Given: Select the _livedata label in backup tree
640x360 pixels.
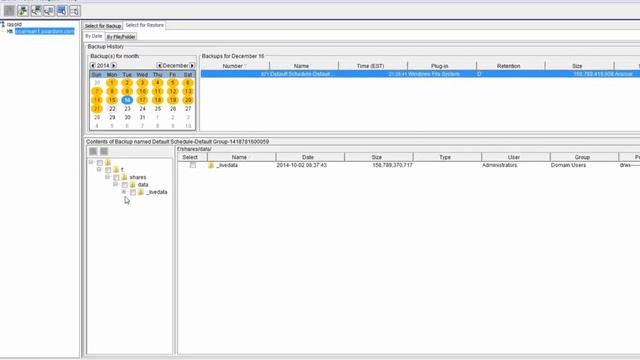Looking at the screenshot, I should pyautogui.click(x=157, y=192).
